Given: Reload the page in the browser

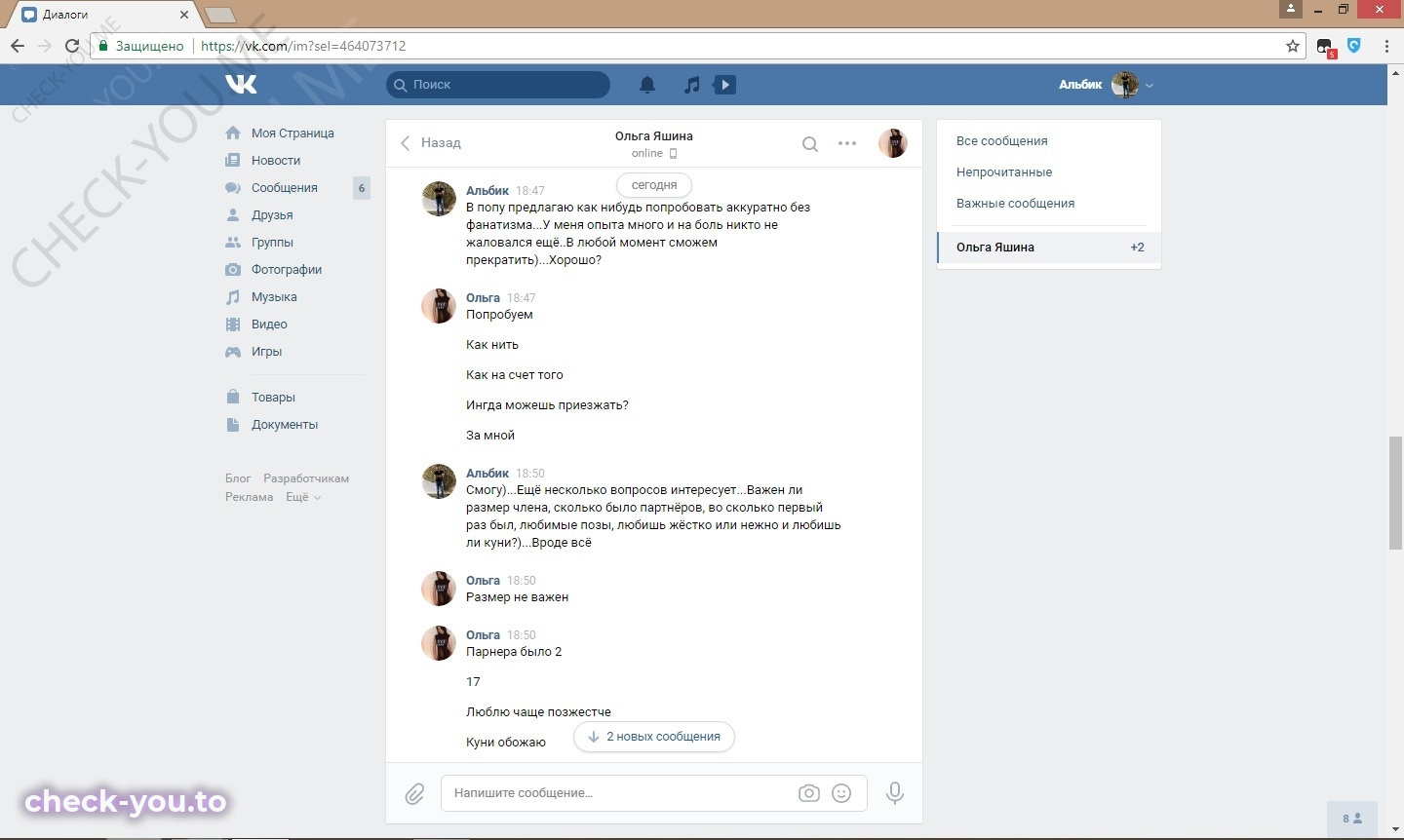Looking at the screenshot, I should click(x=71, y=46).
